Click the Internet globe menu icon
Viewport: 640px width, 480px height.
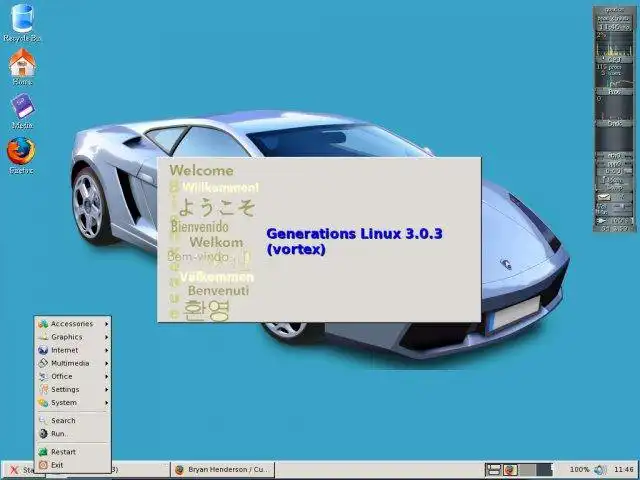click(x=43, y=350)
